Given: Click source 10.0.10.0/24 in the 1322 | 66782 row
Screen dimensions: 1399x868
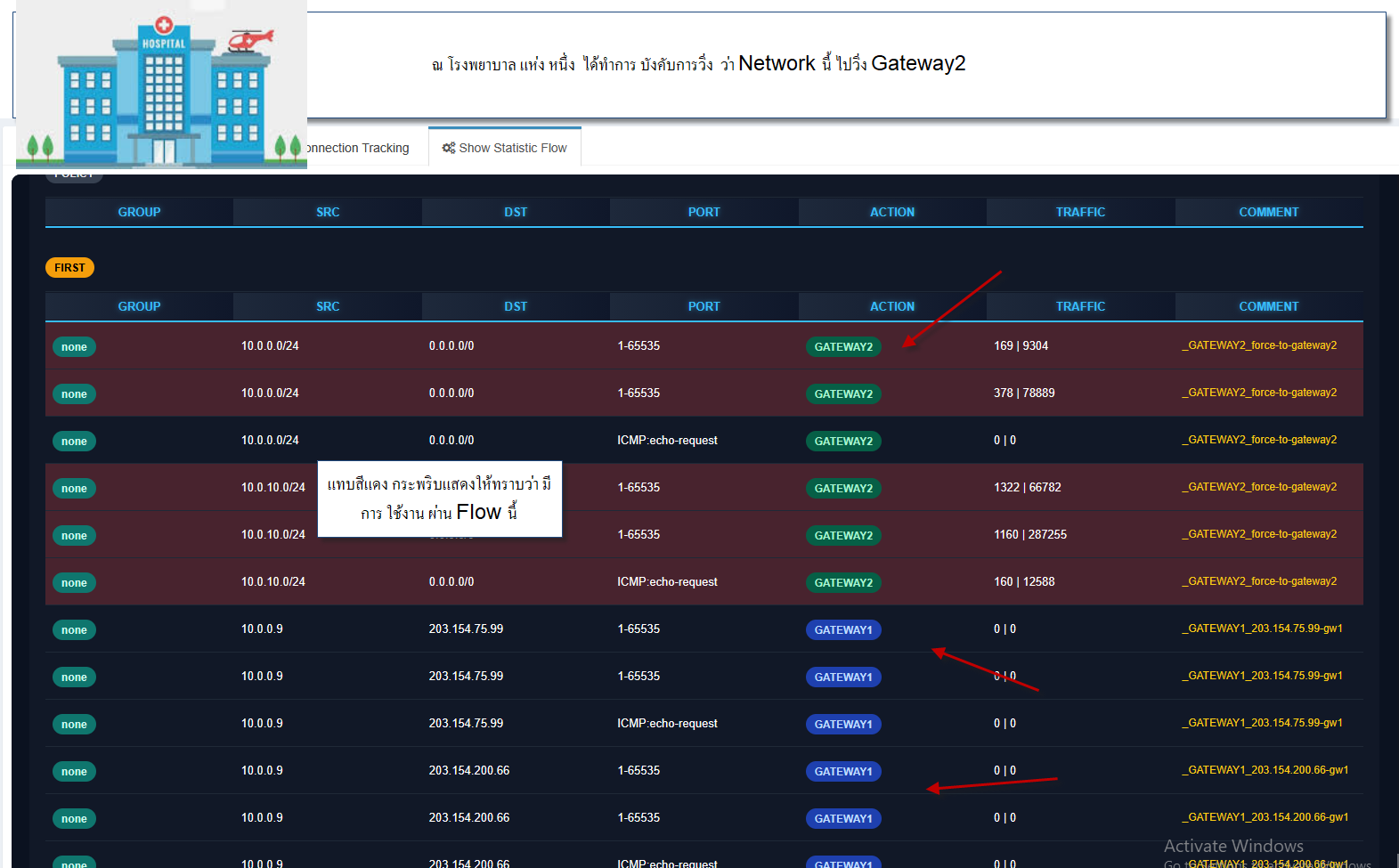Looking at the screenshot, I should coord(272,487).
